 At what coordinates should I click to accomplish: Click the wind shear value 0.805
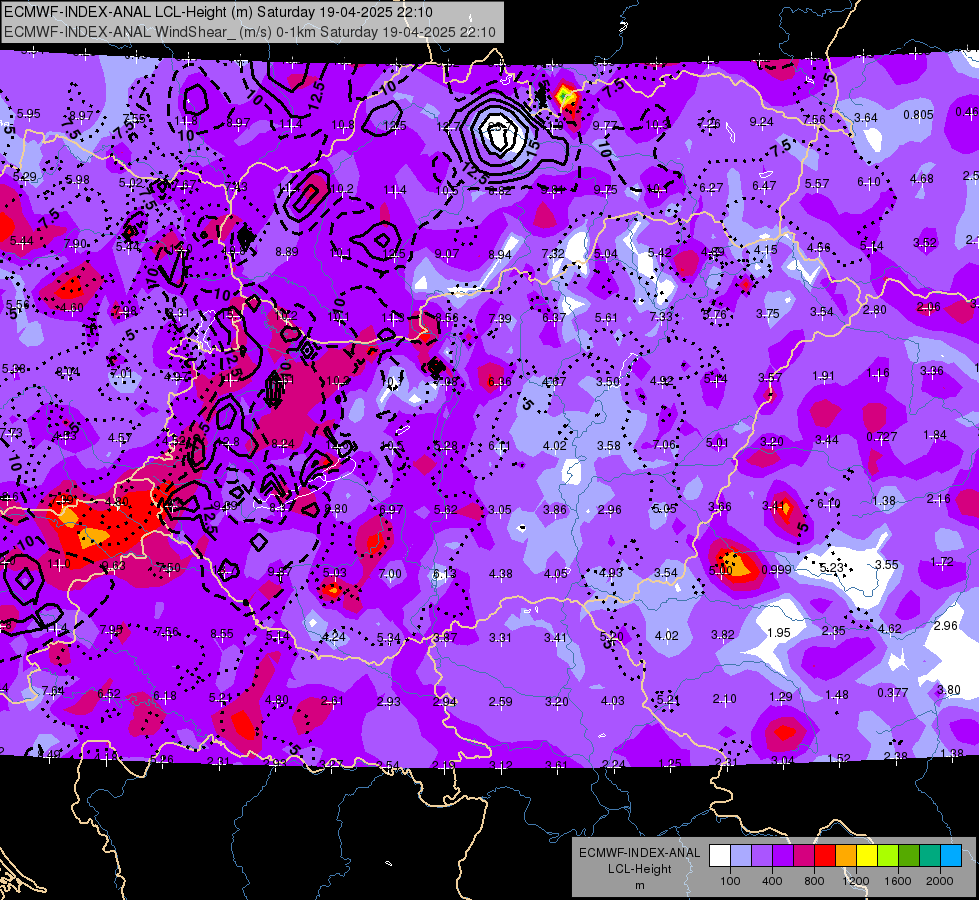[x=918, y=115]
